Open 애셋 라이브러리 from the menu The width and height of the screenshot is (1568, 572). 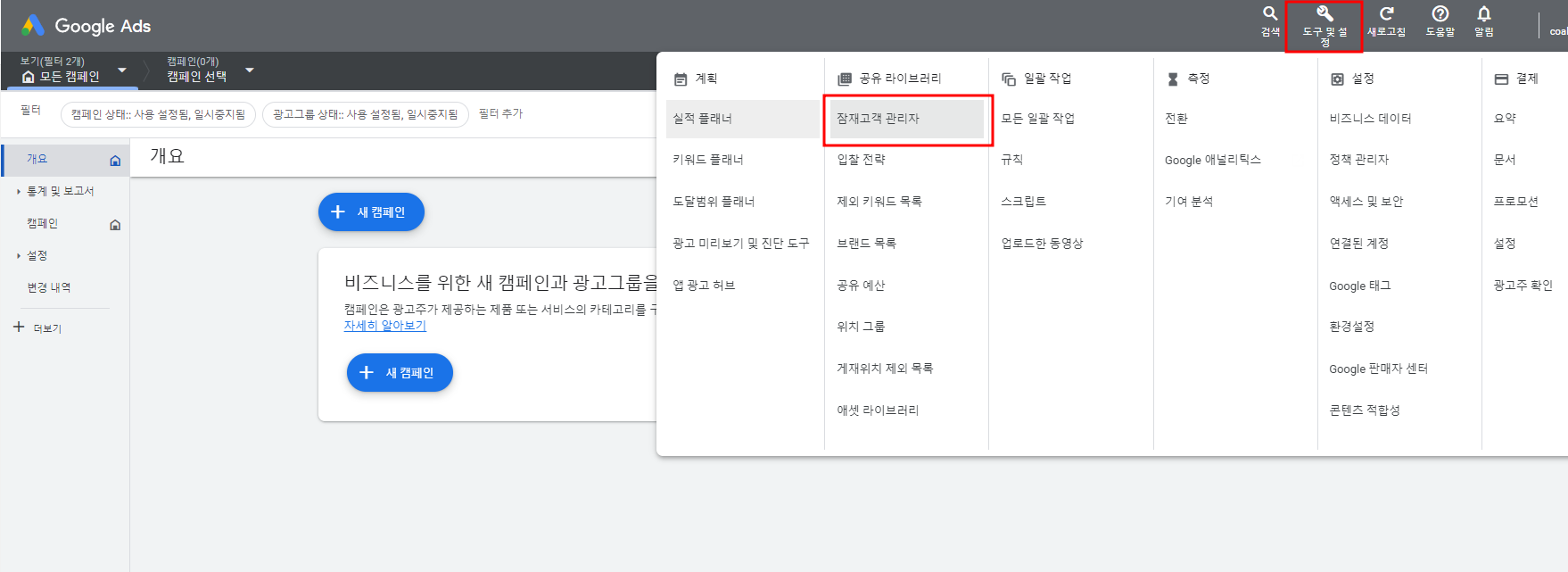pyautogui.click(x=878, y=410)
